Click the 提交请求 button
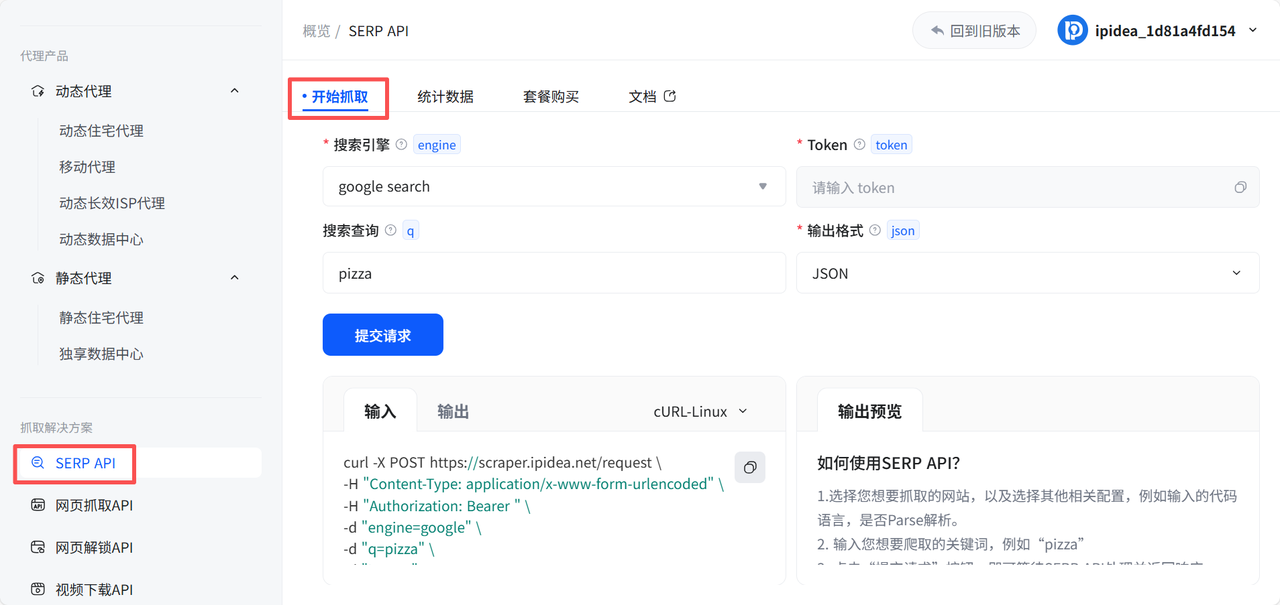 point(382,335)
